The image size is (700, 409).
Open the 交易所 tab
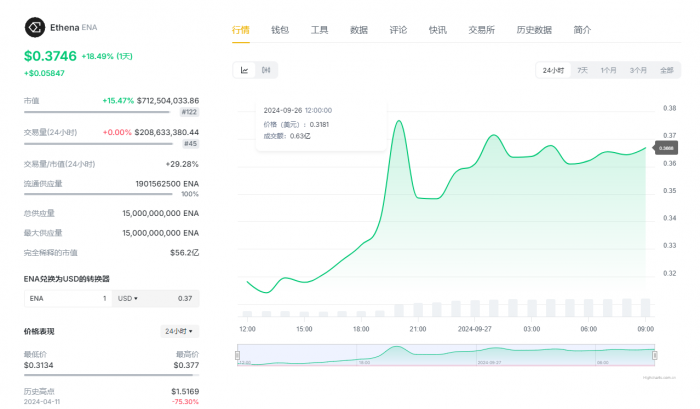click(481, 30)
